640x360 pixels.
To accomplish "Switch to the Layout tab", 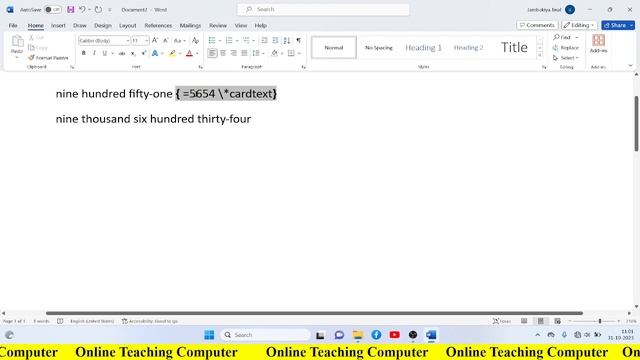I will pyautogui.click(x=128, y=25).
